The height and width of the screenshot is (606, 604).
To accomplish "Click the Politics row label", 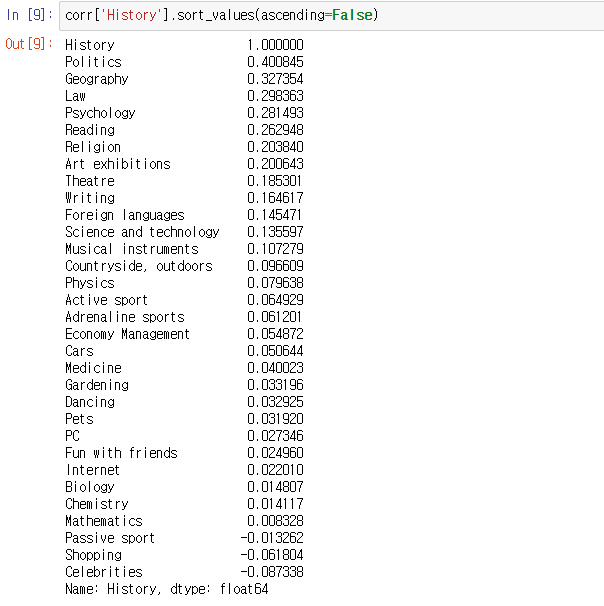I will coord(93,62).
